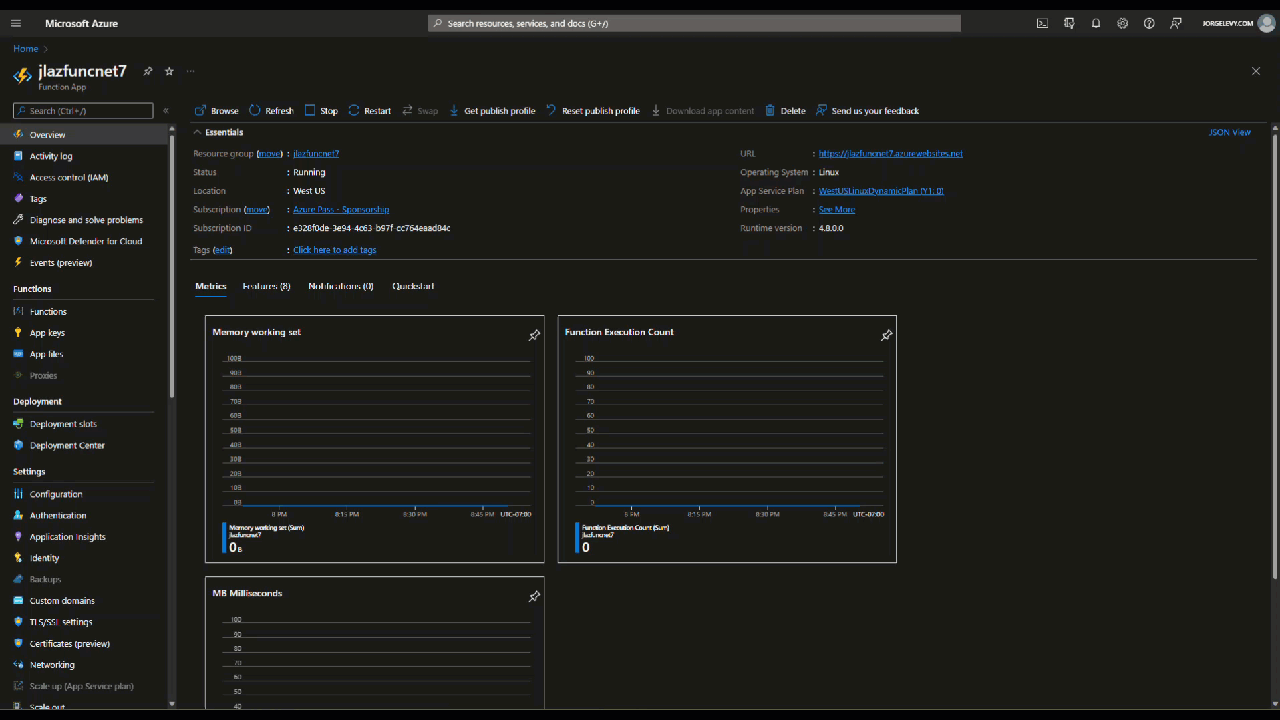The height and width of the screenshot is (720, 1280).
Task: Open the Azure portal hamburger menu
Action: 16,23
